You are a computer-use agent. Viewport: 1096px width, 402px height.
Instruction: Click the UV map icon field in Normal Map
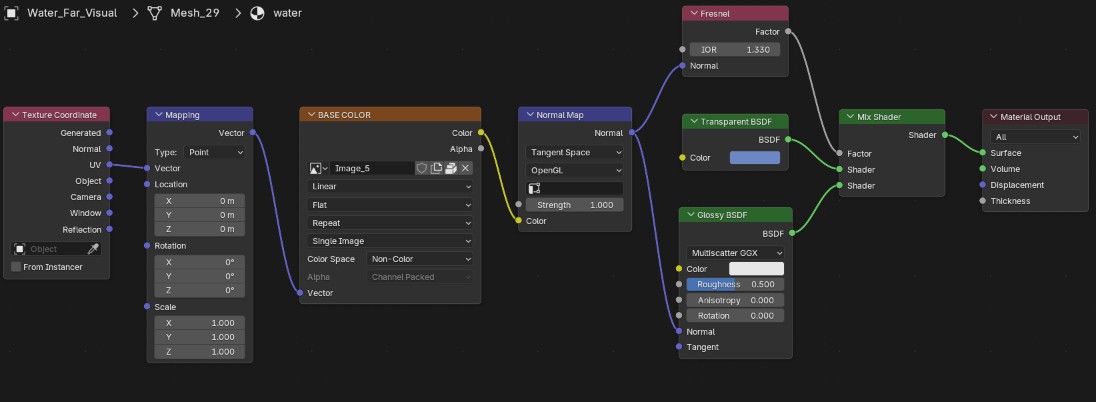tap(575, 188)
